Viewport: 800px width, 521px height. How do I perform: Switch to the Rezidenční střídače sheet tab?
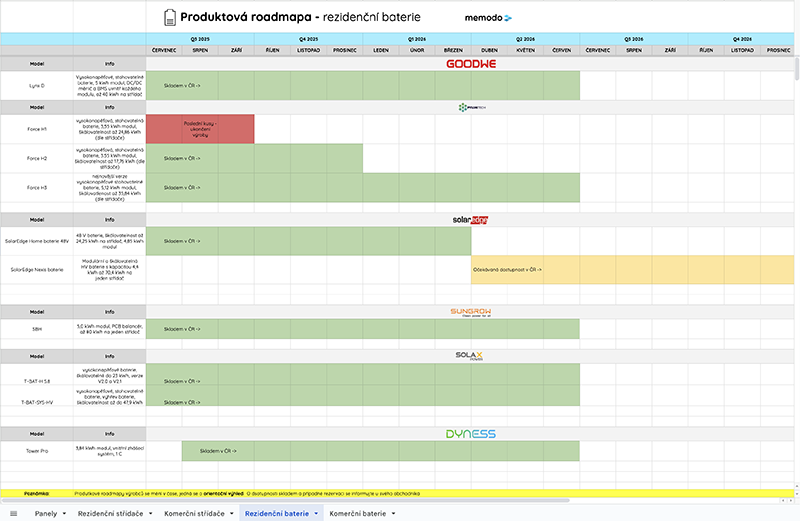coord(110,513)
